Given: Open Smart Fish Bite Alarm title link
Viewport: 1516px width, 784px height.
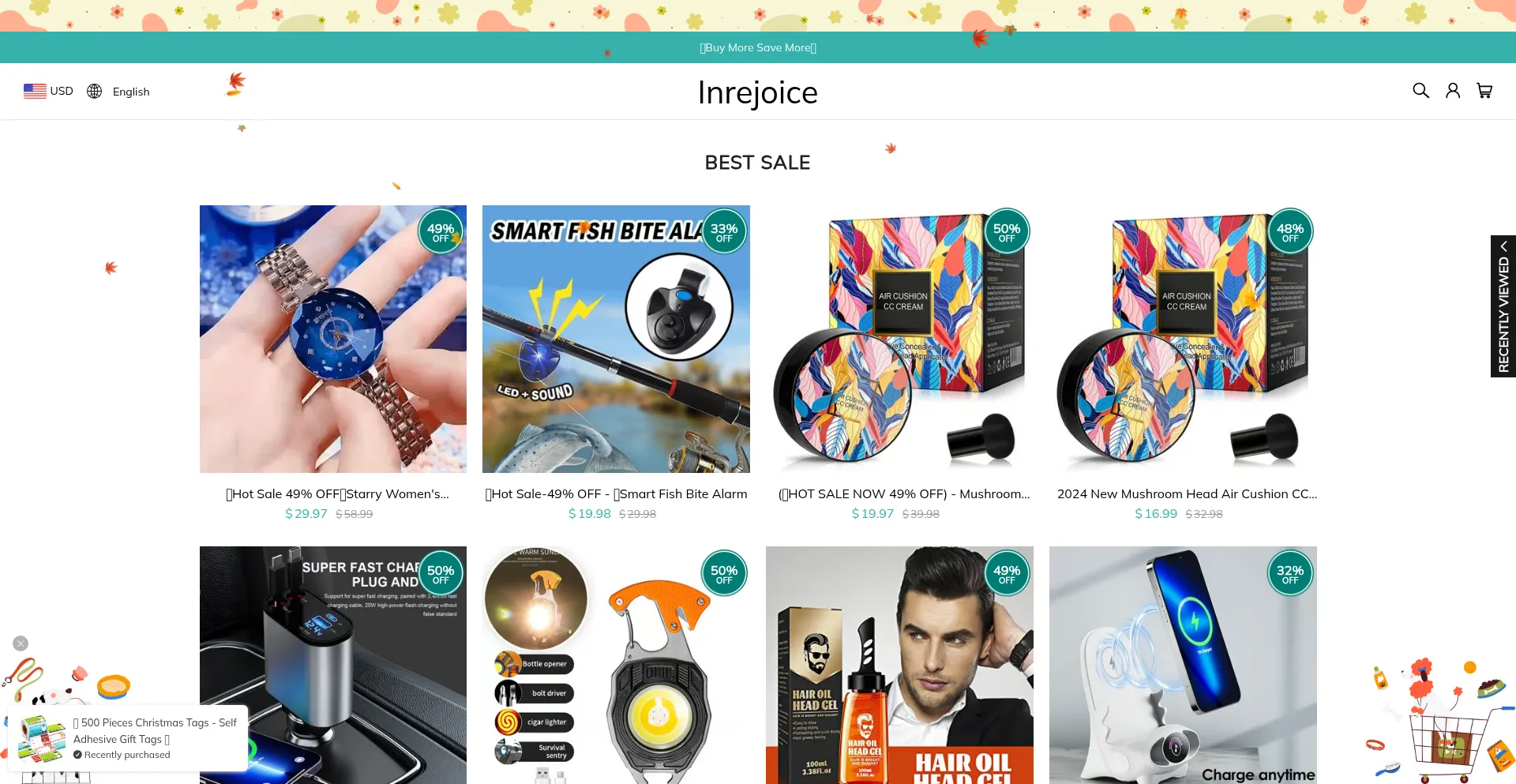Looking at the screenshot, I should coord(616,494).
